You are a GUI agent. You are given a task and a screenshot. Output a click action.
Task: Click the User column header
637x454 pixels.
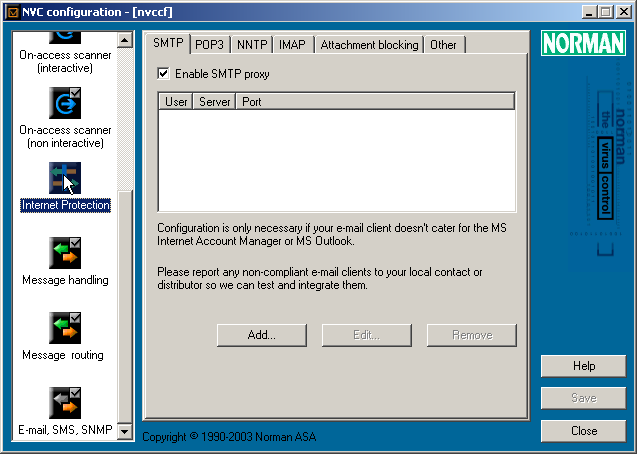(176, 102)
